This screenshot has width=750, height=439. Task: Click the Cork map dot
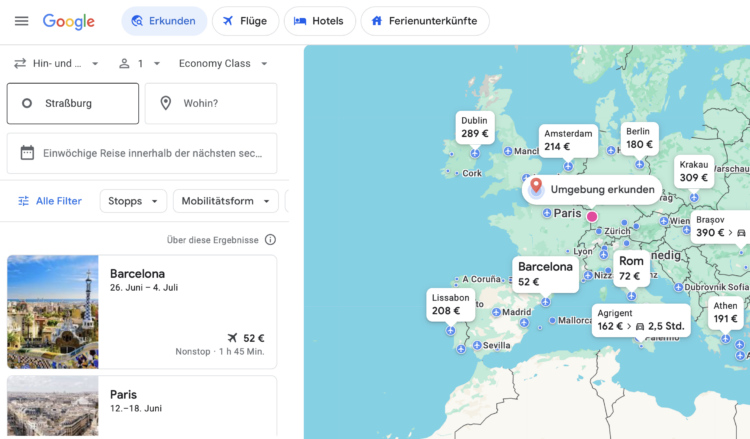click(x=457, y=173)
